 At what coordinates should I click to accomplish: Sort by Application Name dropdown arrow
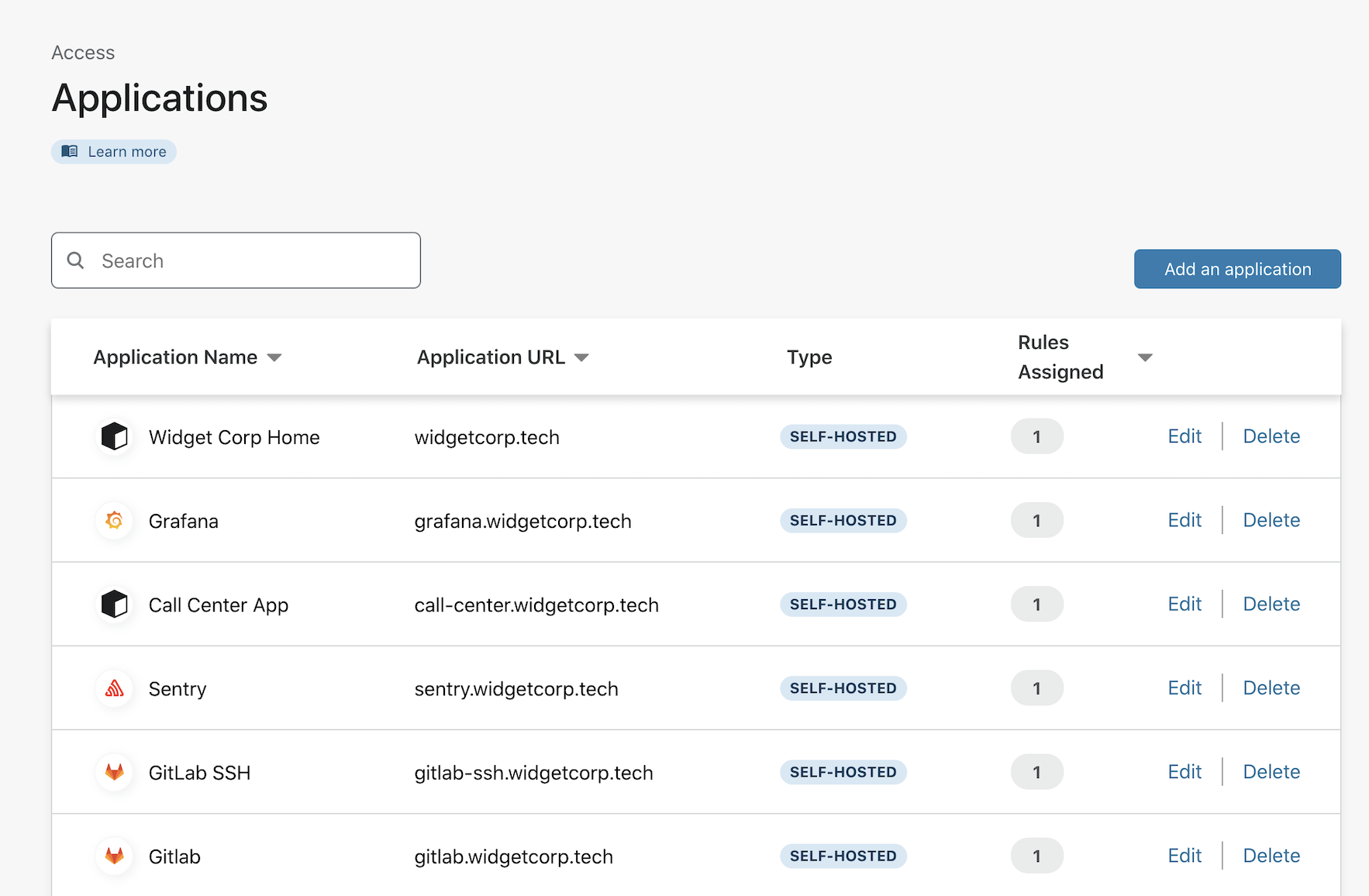(274, 357)
